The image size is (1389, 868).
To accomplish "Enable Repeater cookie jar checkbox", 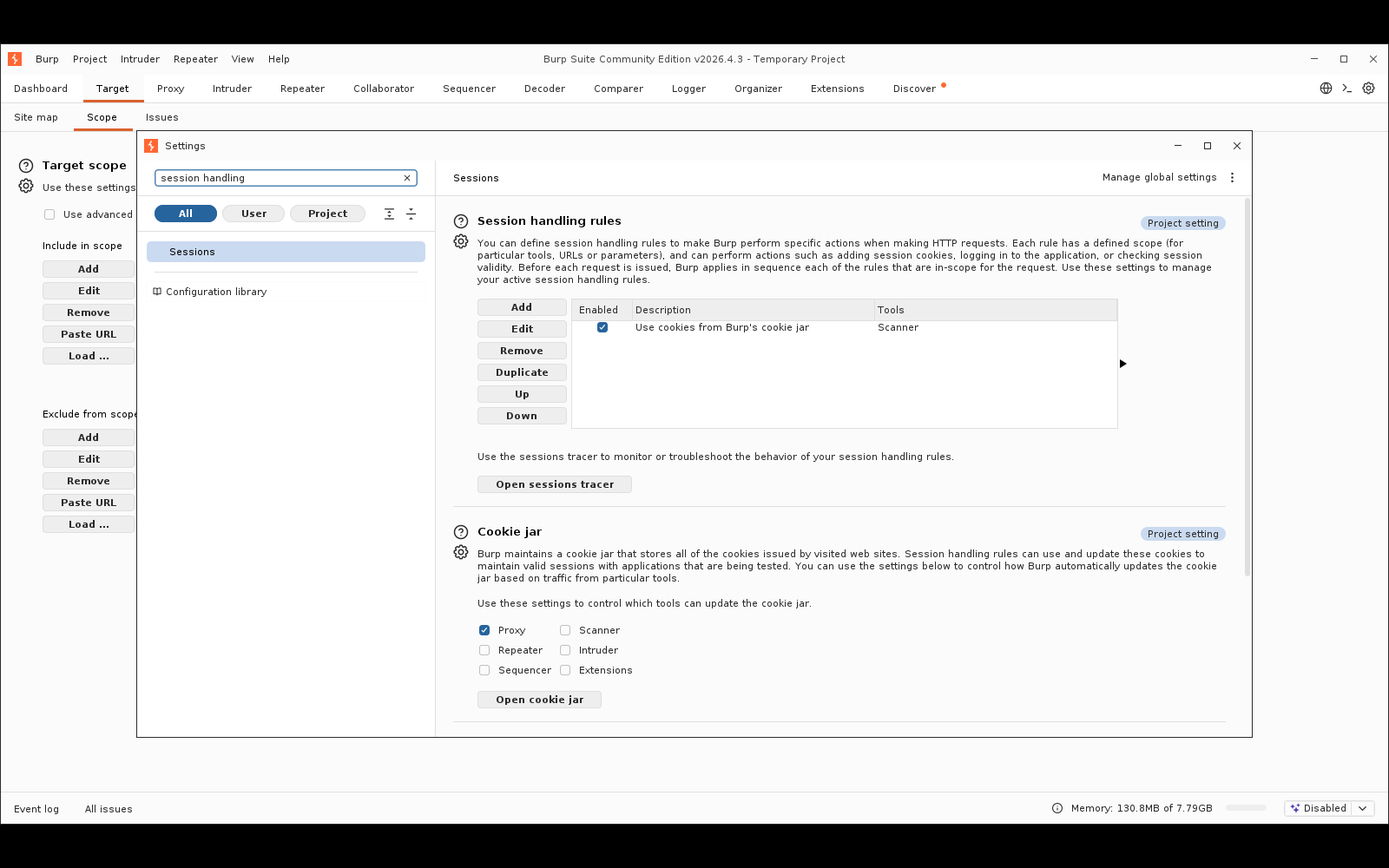I will (x=484, y=650).
